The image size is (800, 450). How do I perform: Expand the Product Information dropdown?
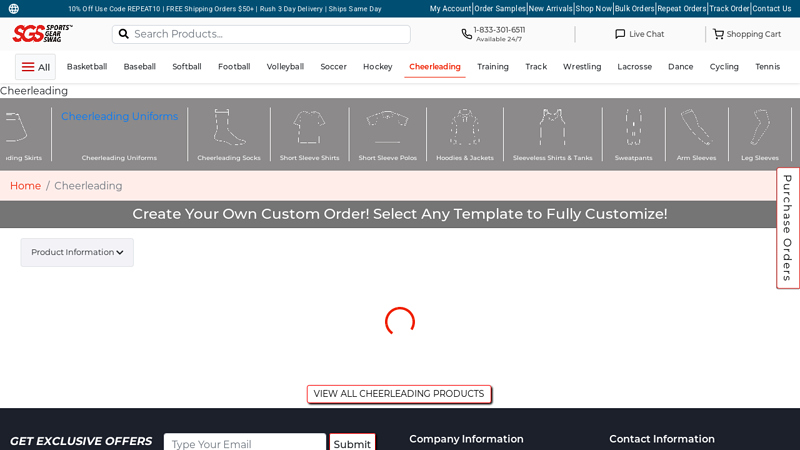pos(77,252)
